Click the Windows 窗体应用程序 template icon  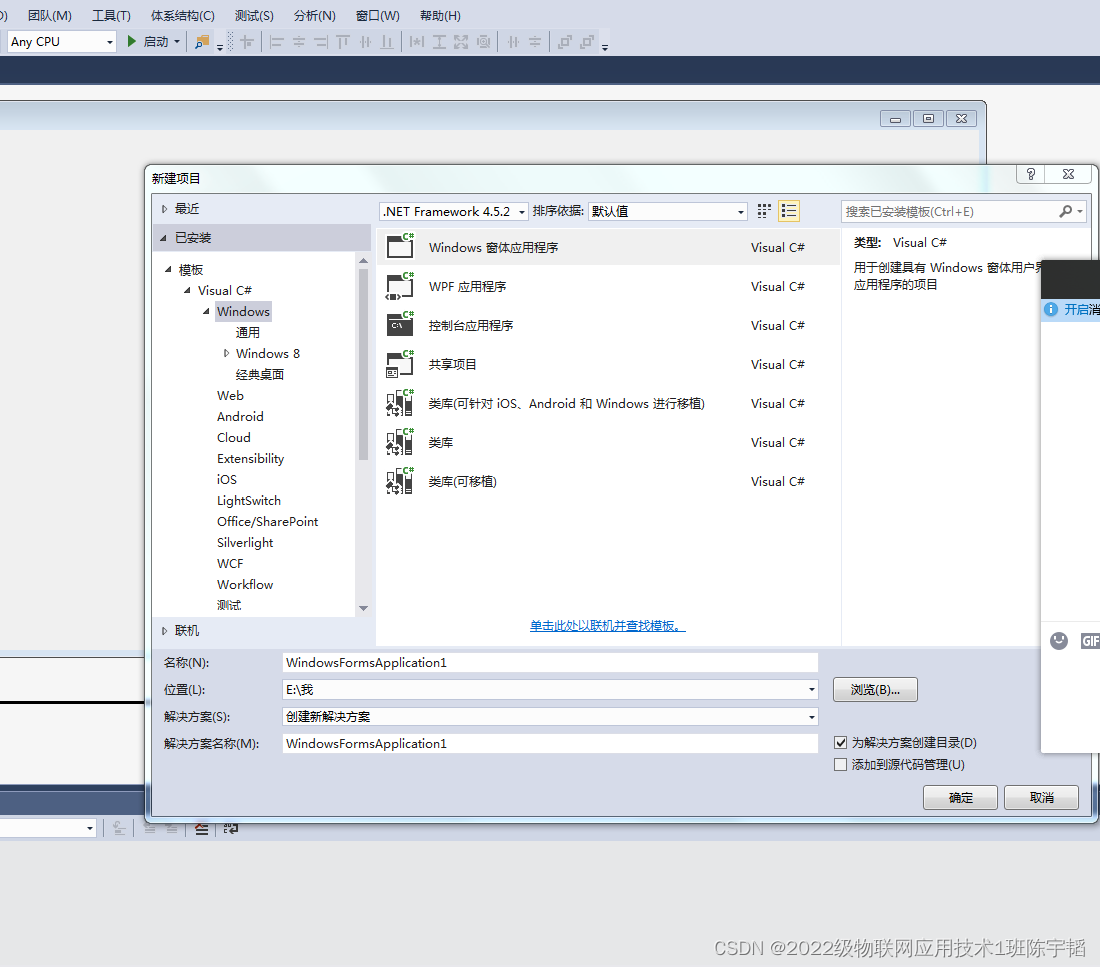400,246
